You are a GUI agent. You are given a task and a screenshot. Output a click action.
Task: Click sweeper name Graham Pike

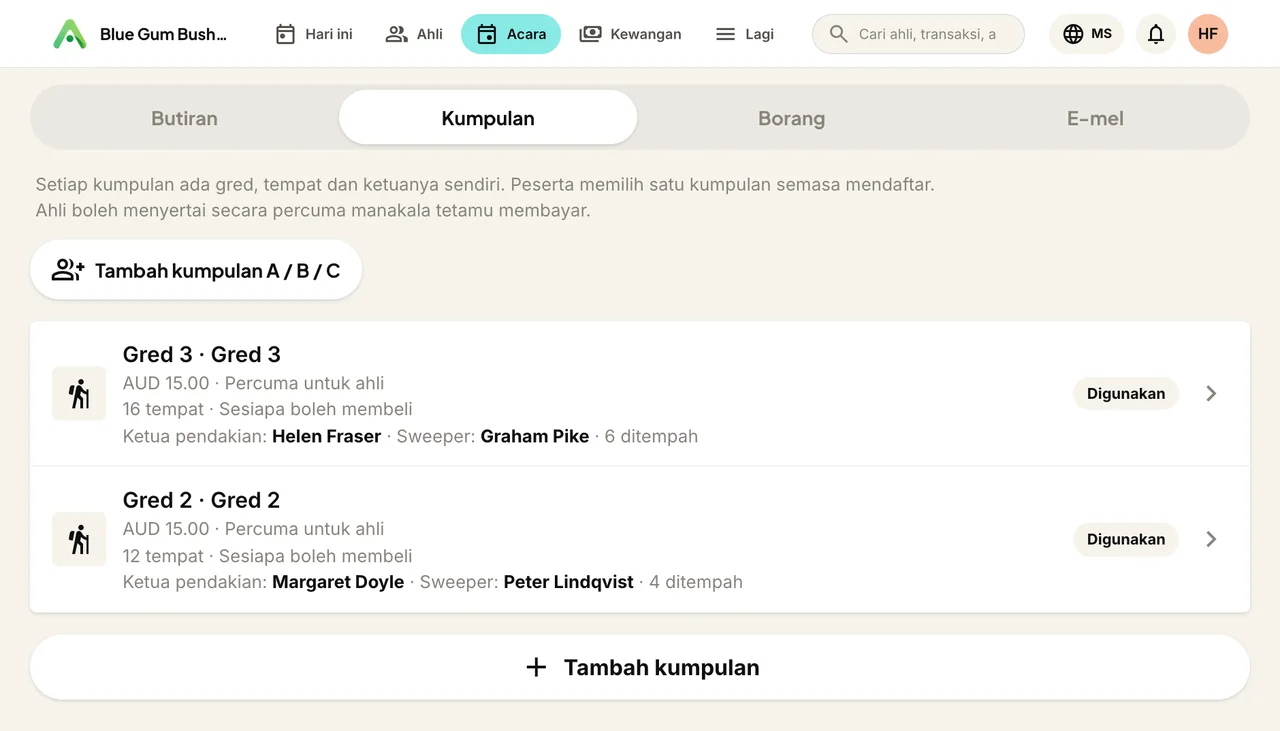coord(535,436)
